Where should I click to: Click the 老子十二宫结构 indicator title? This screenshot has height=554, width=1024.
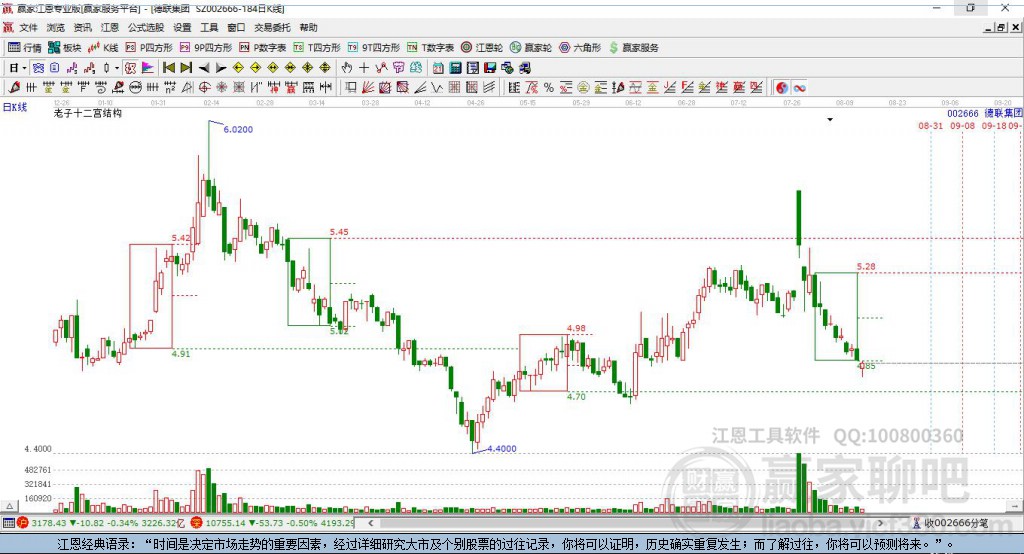[x=88, y=113]
